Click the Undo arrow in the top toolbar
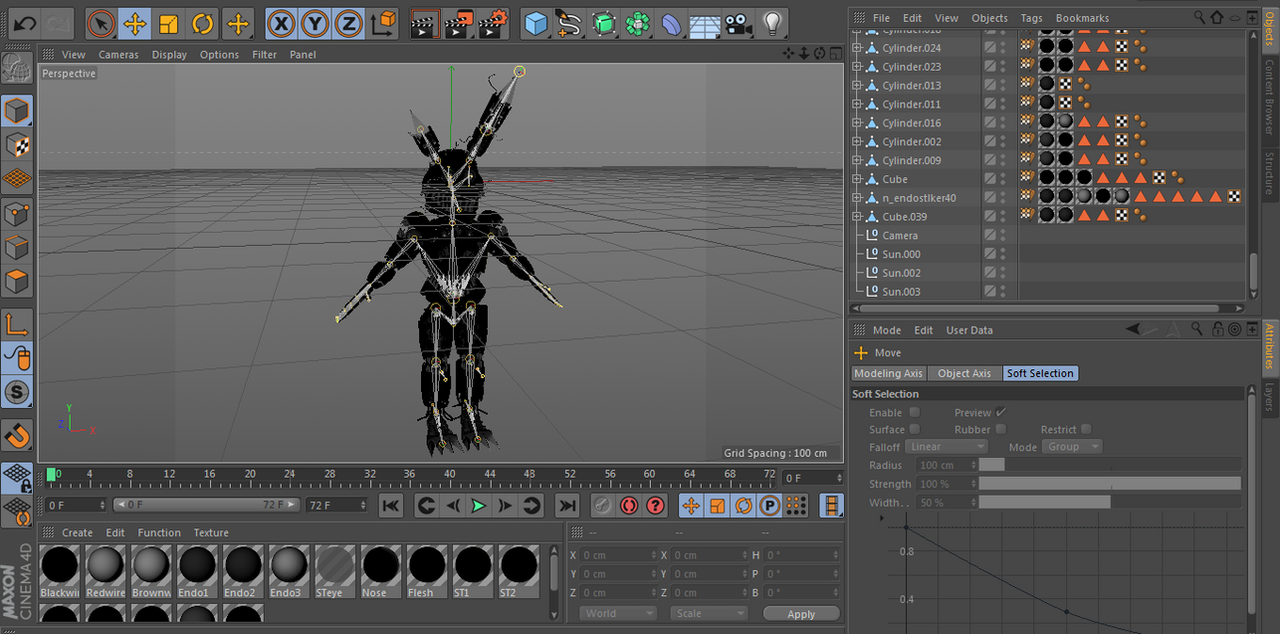The height and width of the screenshot is (634, 1280). click(x=25, y=23)
